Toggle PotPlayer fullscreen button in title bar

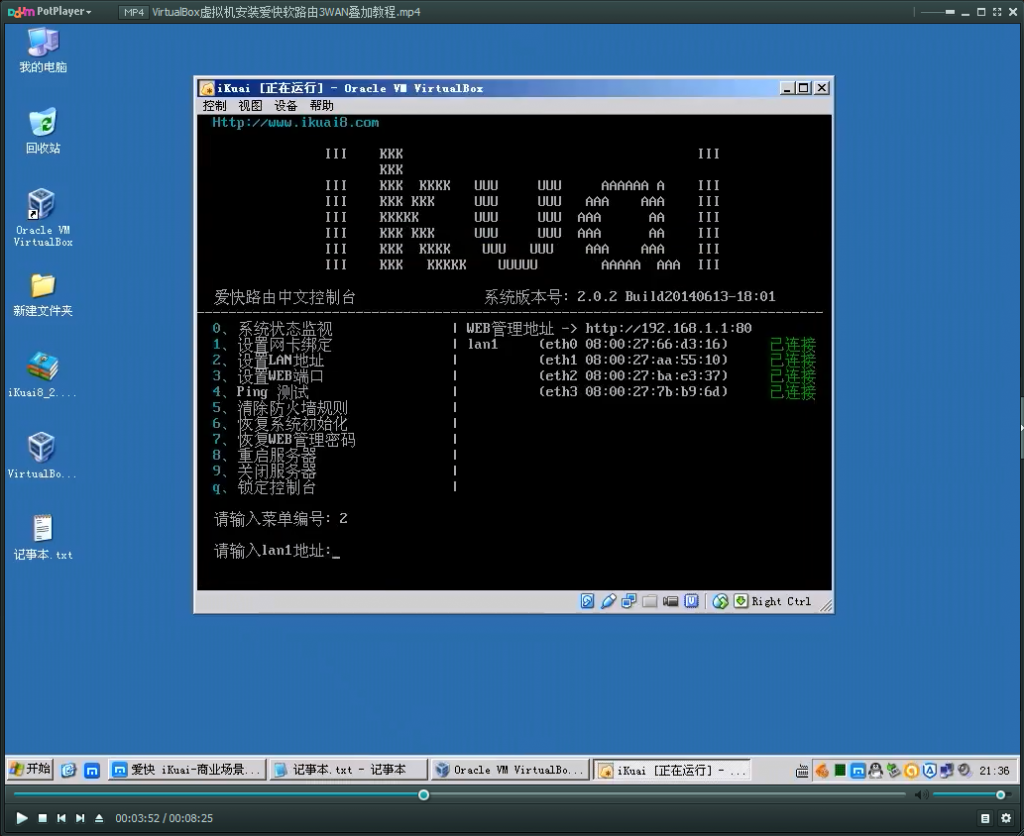pos(997,12)
